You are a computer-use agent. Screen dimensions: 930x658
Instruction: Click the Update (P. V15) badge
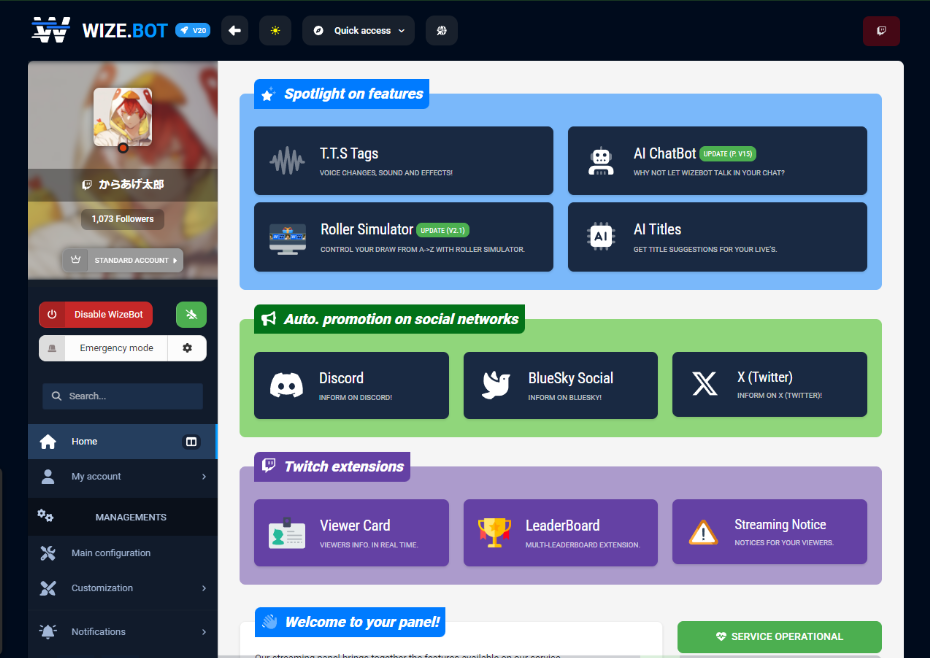pyautogui.click(x=728, y=154)
